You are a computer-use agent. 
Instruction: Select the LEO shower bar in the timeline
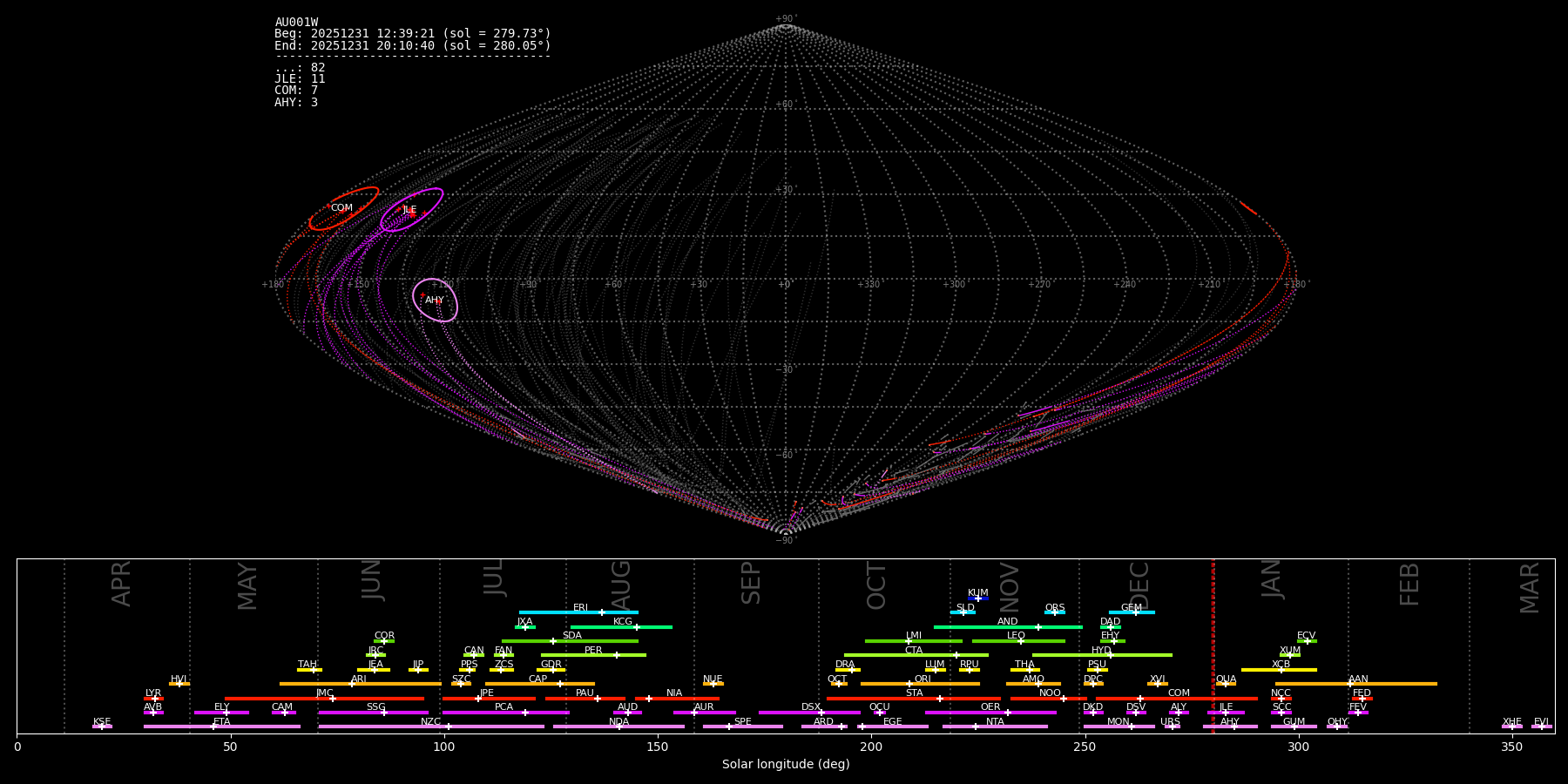tap(1017, 641)
